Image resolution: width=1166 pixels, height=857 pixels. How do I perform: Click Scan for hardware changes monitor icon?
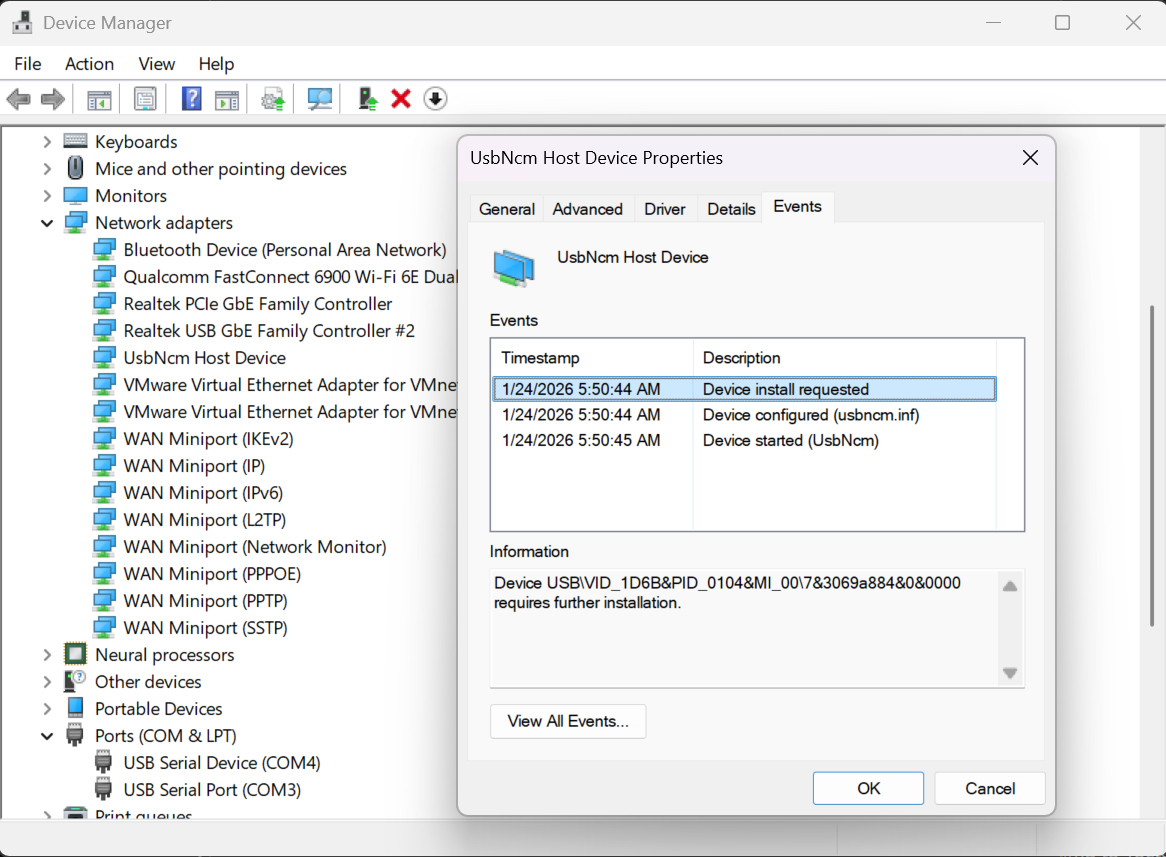(x=320, y=99)
